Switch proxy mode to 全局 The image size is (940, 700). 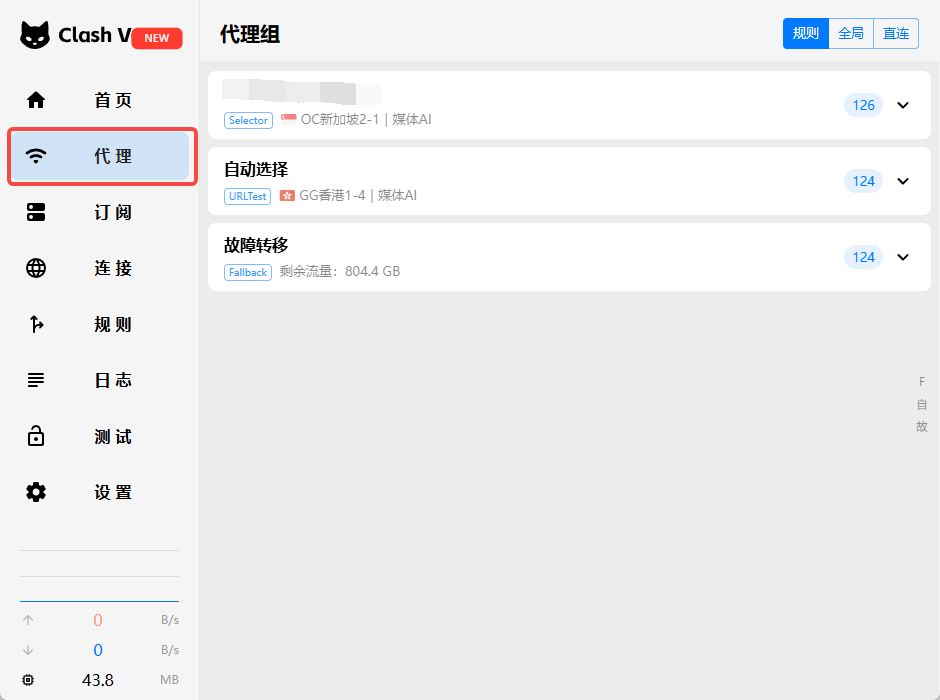tap(851, 33)
